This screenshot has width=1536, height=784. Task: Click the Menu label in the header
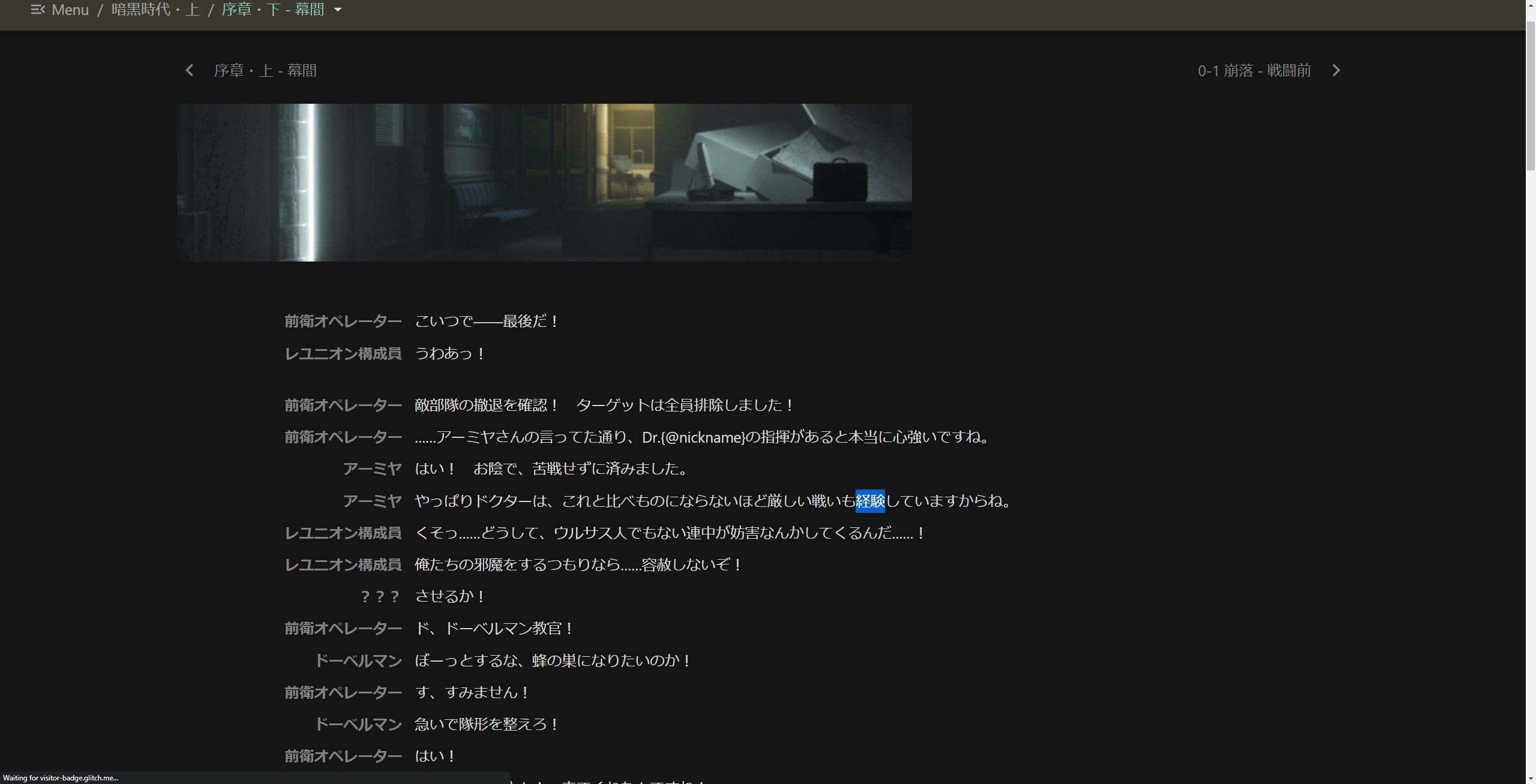pyautogui.click(x=70, y=10)
